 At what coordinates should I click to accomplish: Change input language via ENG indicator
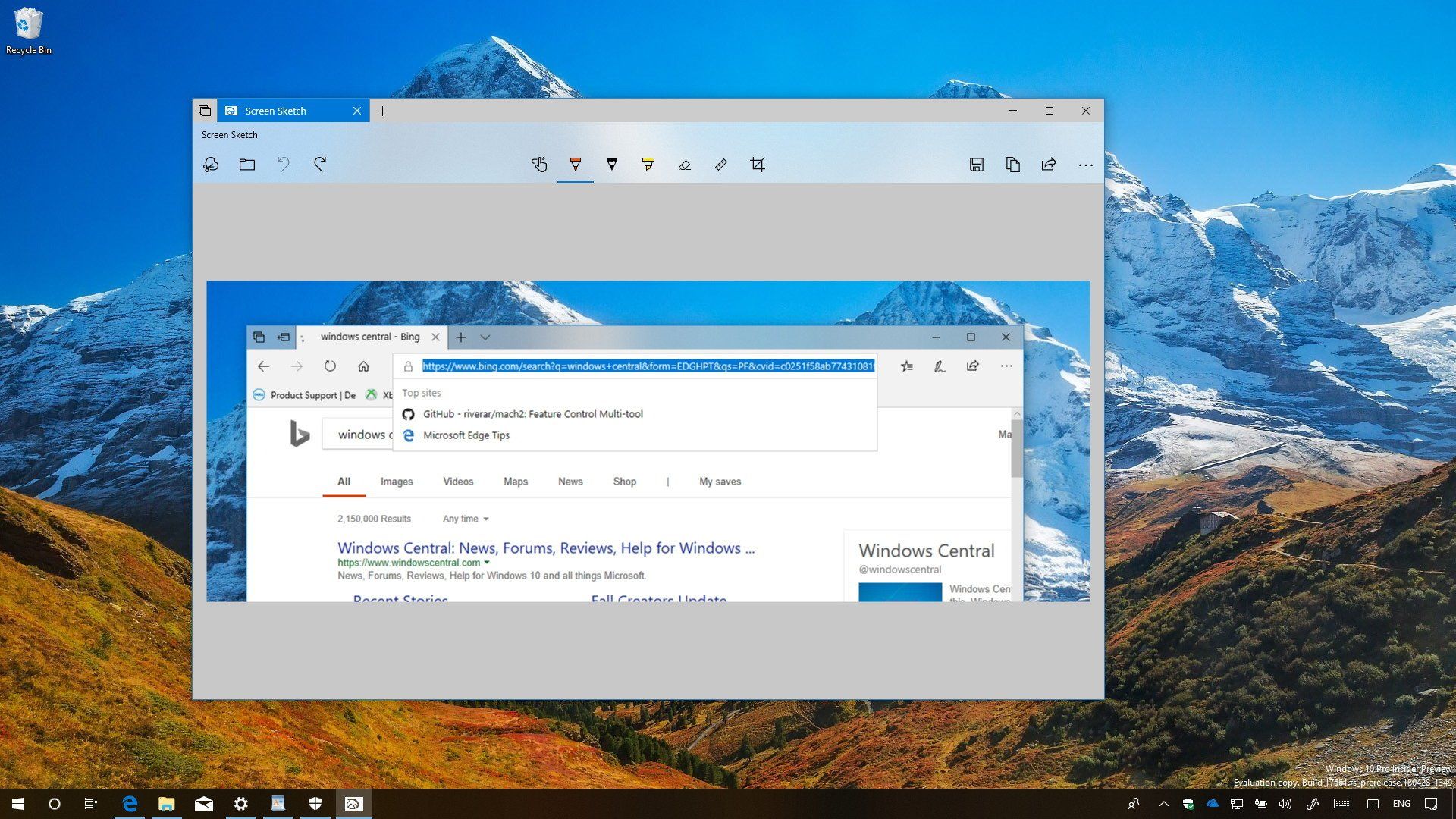pos(1401,804)
